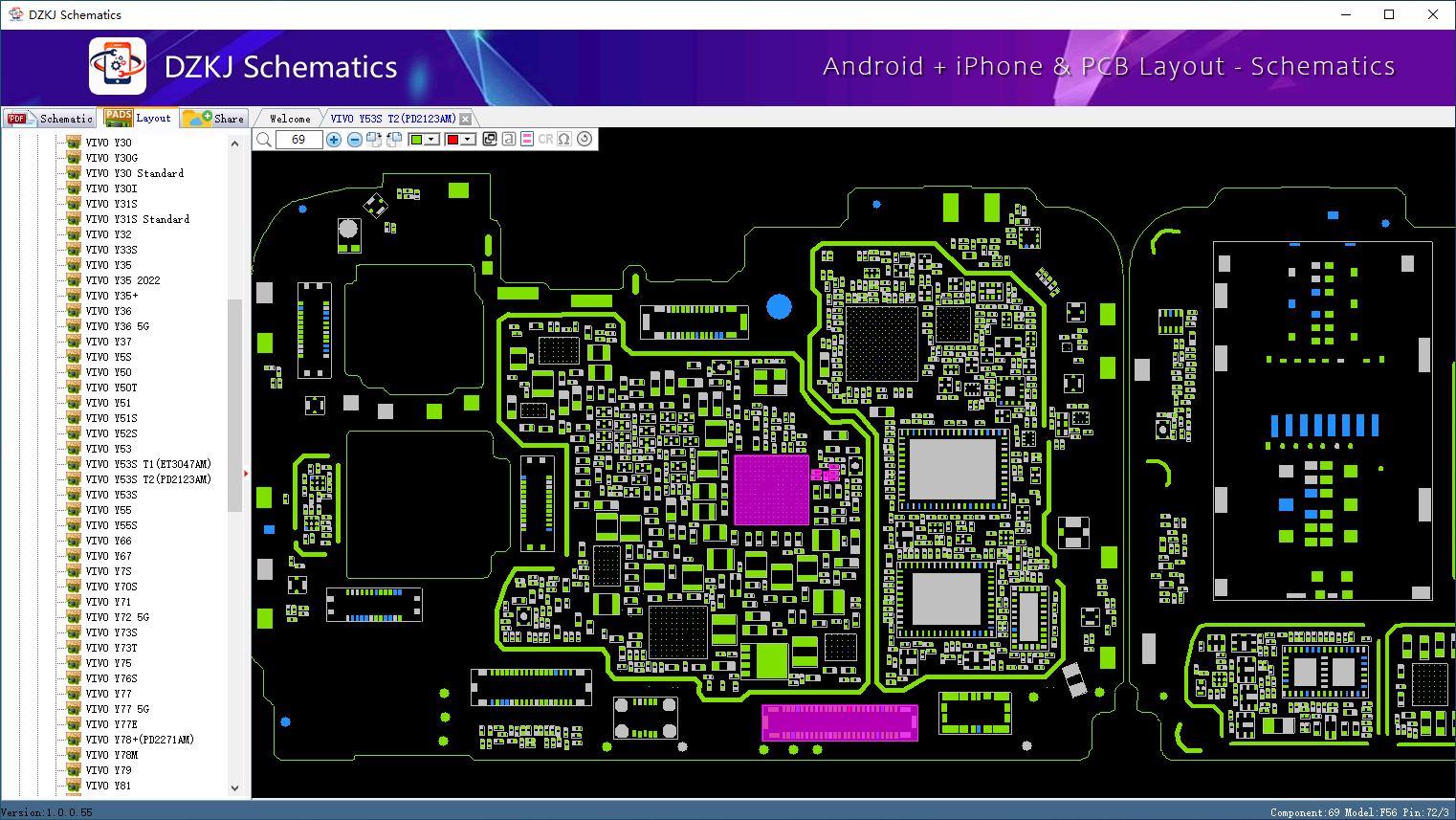Click the PADS icon beside VIVO Y35+
1456x820 pixels.
coord(74,296)
